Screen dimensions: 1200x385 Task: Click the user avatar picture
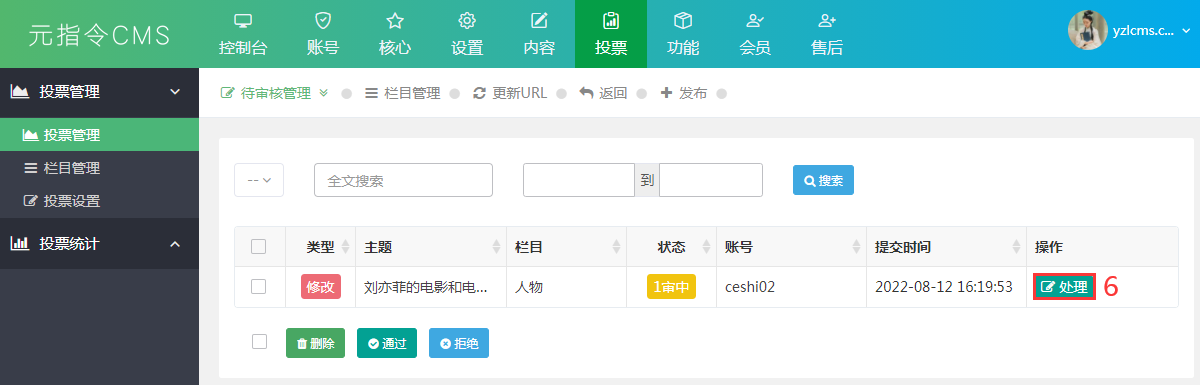tap(1087, 31)
